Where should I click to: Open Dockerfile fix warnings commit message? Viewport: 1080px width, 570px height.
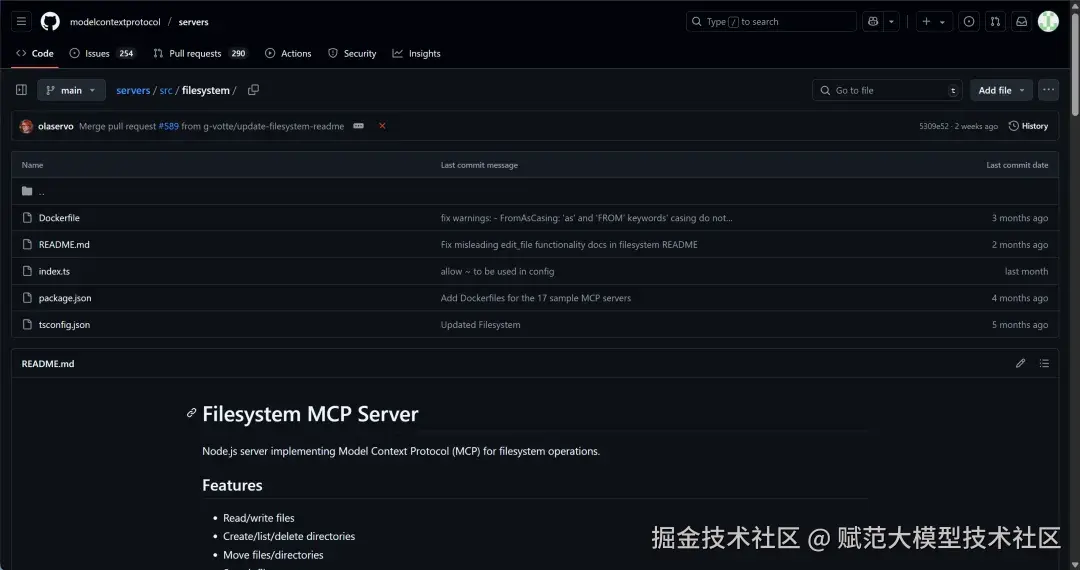587,218
